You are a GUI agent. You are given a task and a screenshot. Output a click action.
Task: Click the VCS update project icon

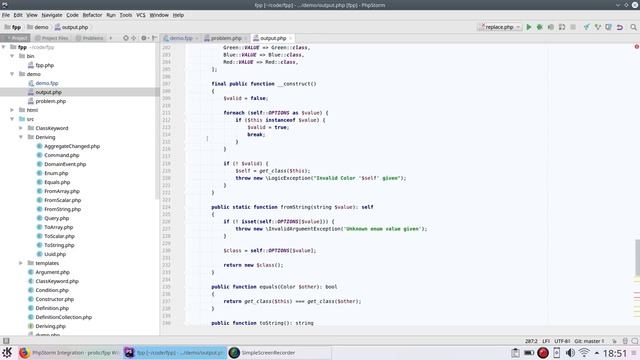click(x=587, y=27)
